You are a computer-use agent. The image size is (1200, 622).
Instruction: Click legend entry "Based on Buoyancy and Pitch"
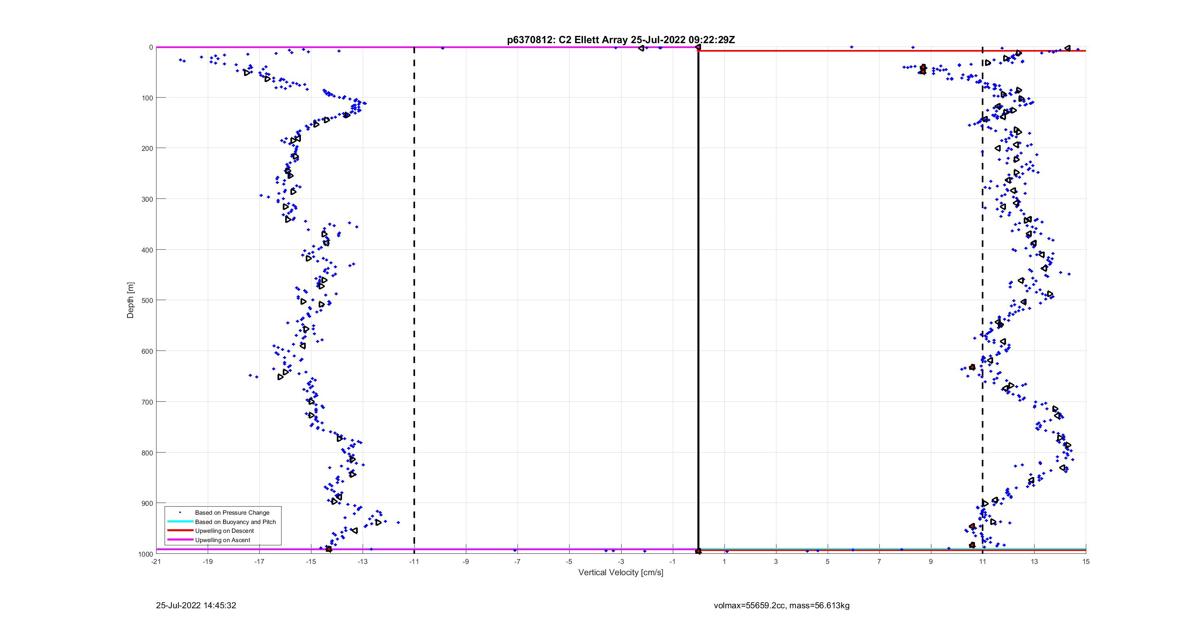(x=235, y=522)
